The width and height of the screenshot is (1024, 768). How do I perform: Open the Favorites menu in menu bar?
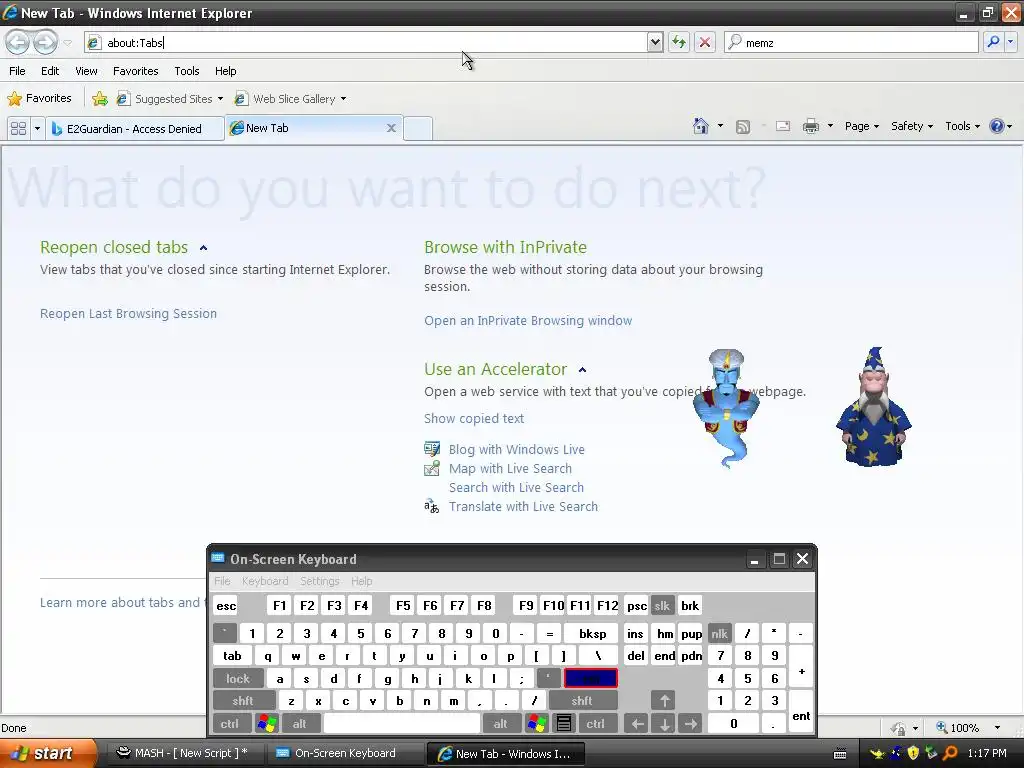tap(136, 71)
